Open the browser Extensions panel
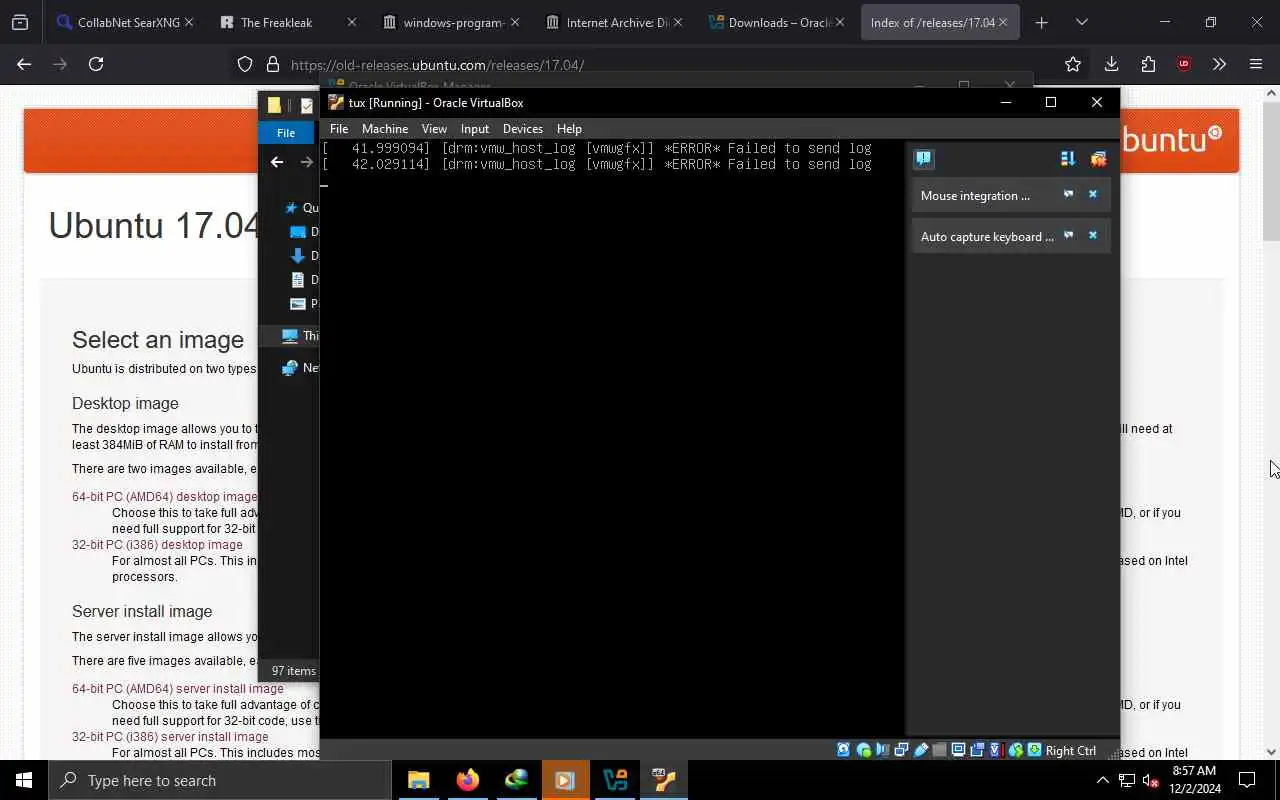This screenshot has width=1280, height=800. click(x=1148, y=64)
